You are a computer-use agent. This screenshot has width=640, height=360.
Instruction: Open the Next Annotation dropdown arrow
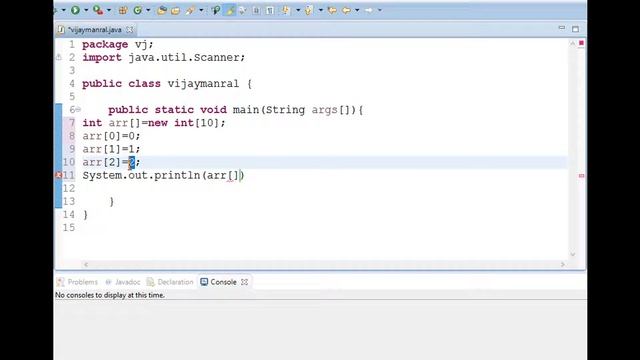coord(298,10)
